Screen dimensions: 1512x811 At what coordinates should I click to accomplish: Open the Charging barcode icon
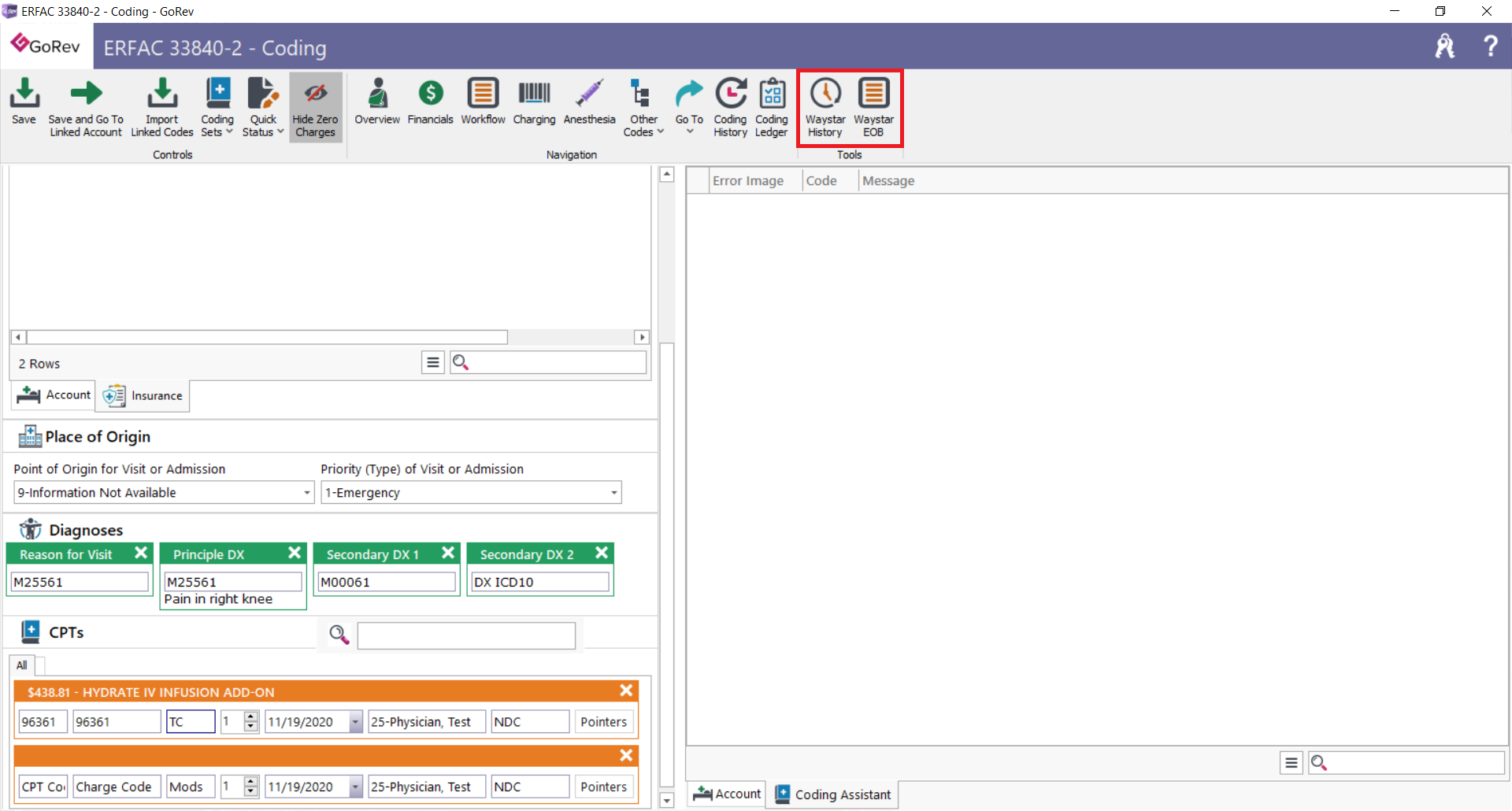(x=534, y=102)
